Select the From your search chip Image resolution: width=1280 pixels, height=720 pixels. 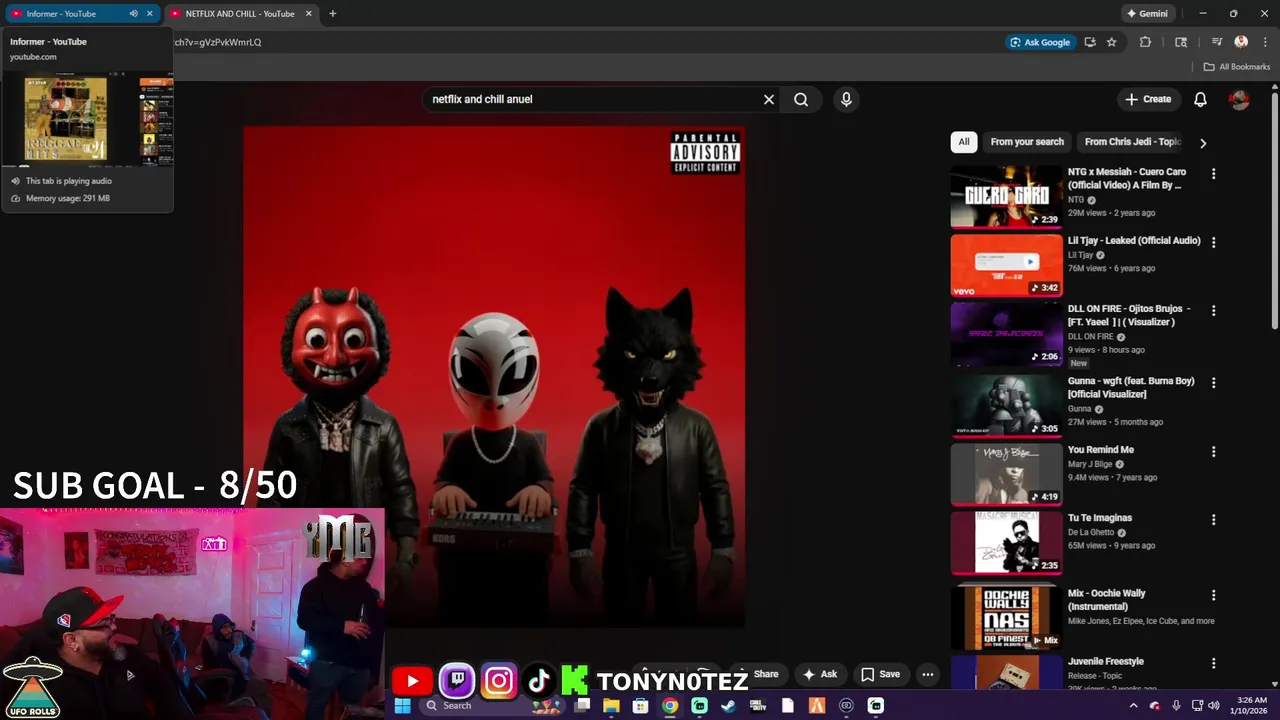[1027, 142]
